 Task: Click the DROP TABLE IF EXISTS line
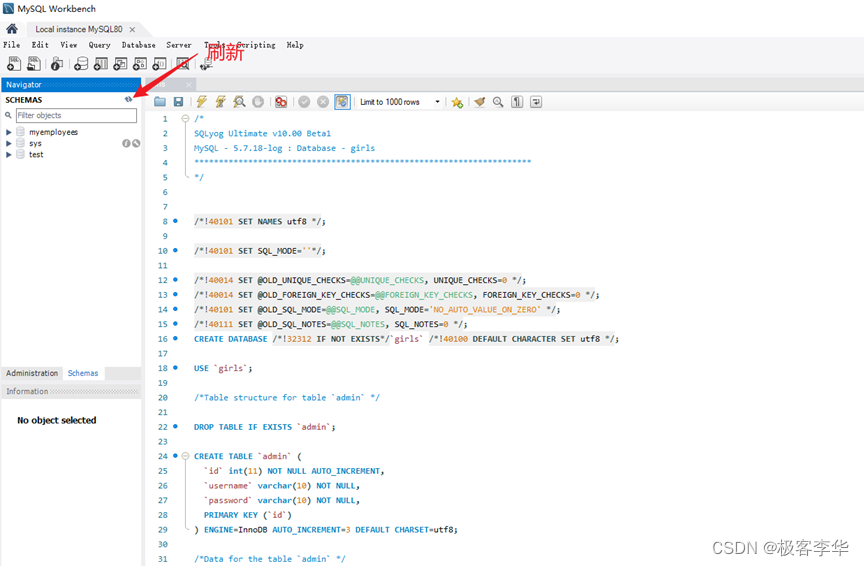pyautogui.click(x=264, y=427)
